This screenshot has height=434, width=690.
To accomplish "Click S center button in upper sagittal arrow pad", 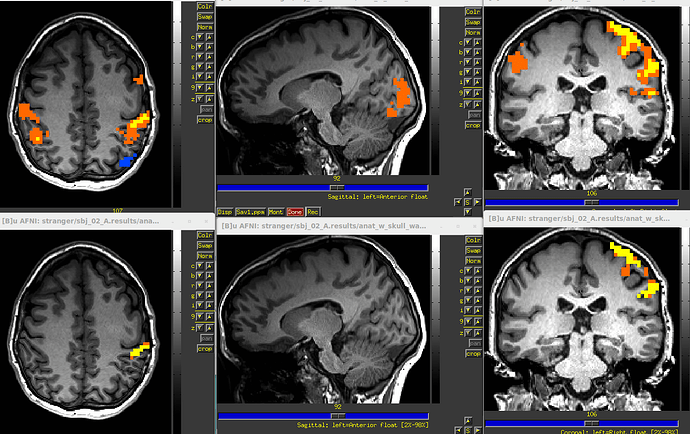I will coord(468,202).
